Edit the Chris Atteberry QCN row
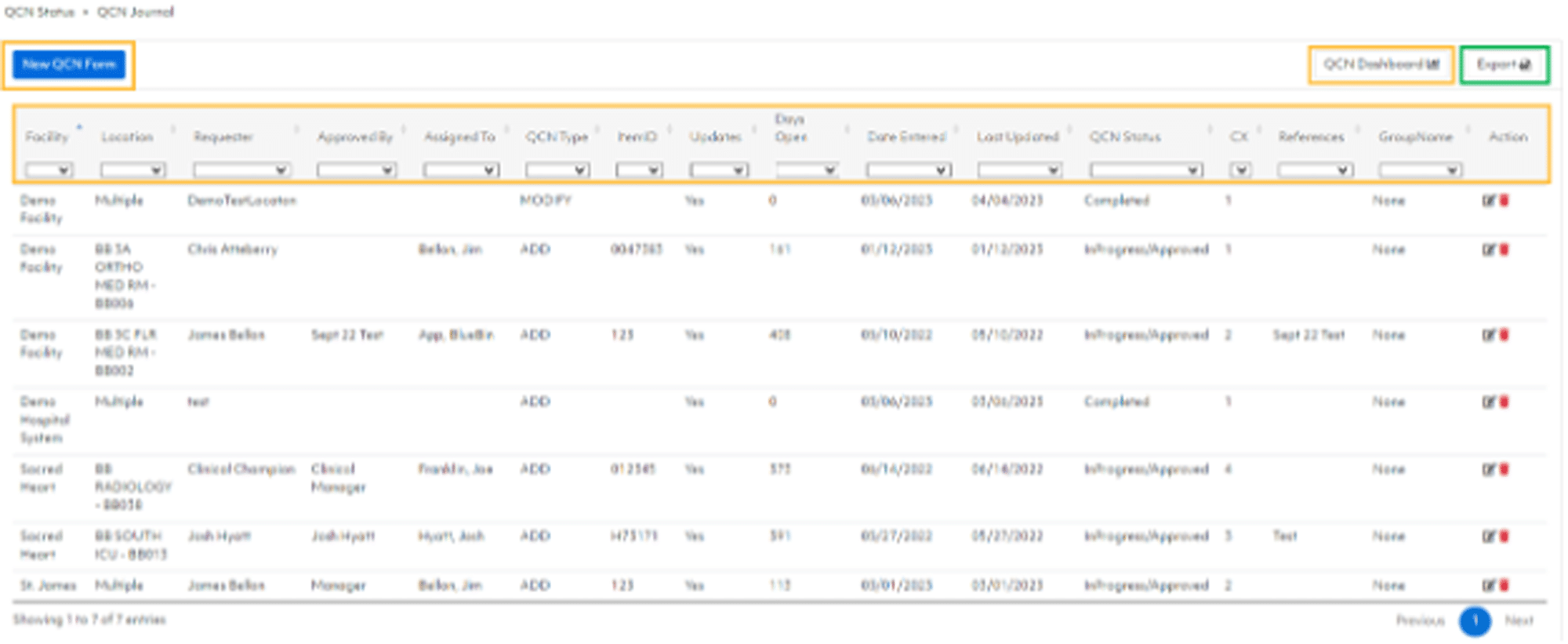The image size is (1568, 644). coord(1488,249)
